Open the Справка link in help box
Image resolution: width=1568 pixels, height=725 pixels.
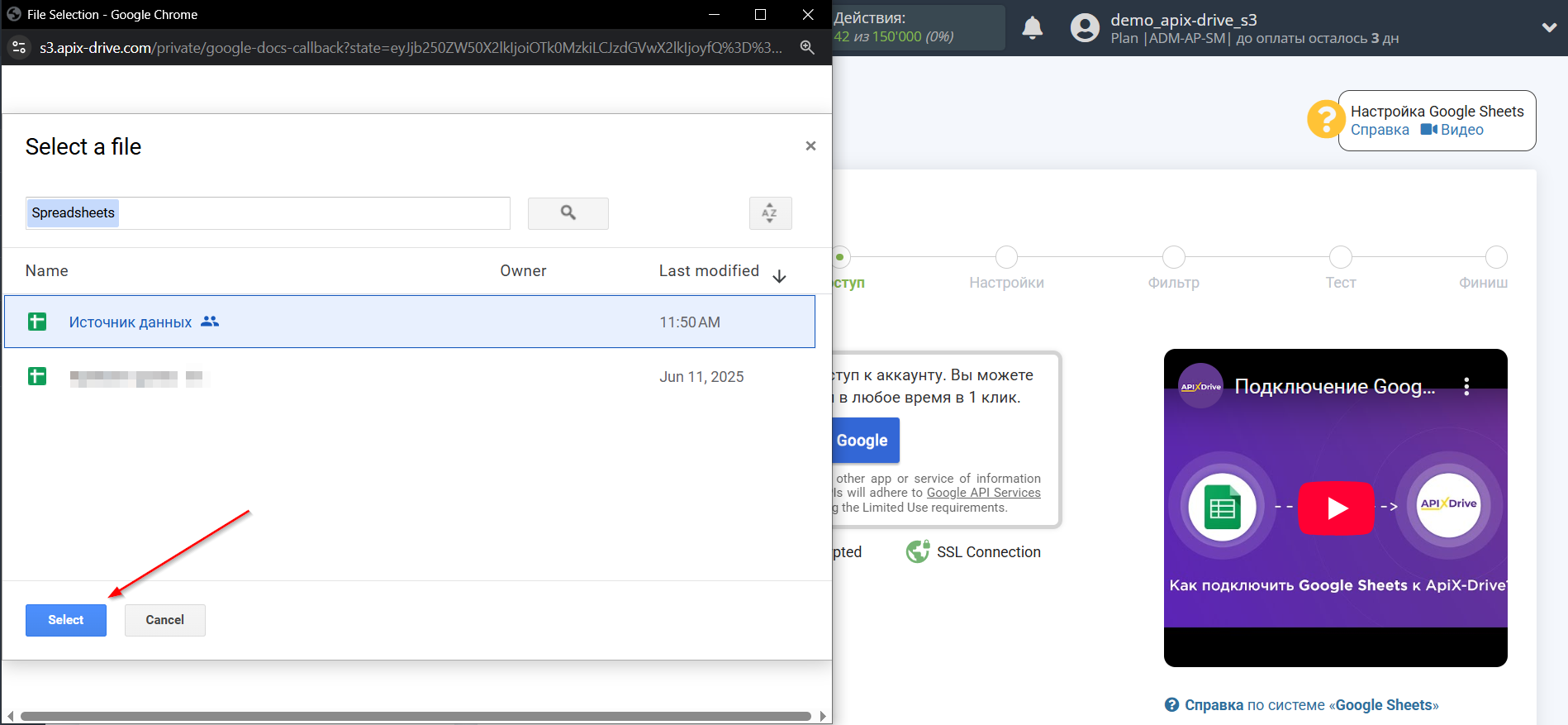click(1380, 130)
